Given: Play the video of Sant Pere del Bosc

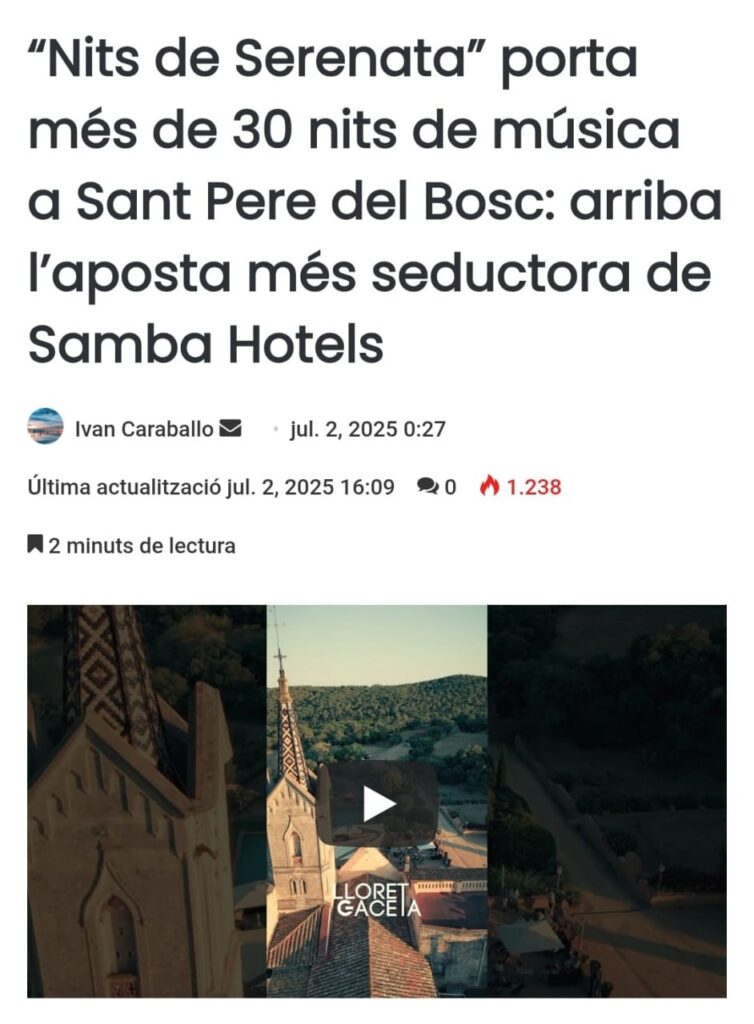Looking at the screenshot, I should pyautogui.click(x=377, y=803).
